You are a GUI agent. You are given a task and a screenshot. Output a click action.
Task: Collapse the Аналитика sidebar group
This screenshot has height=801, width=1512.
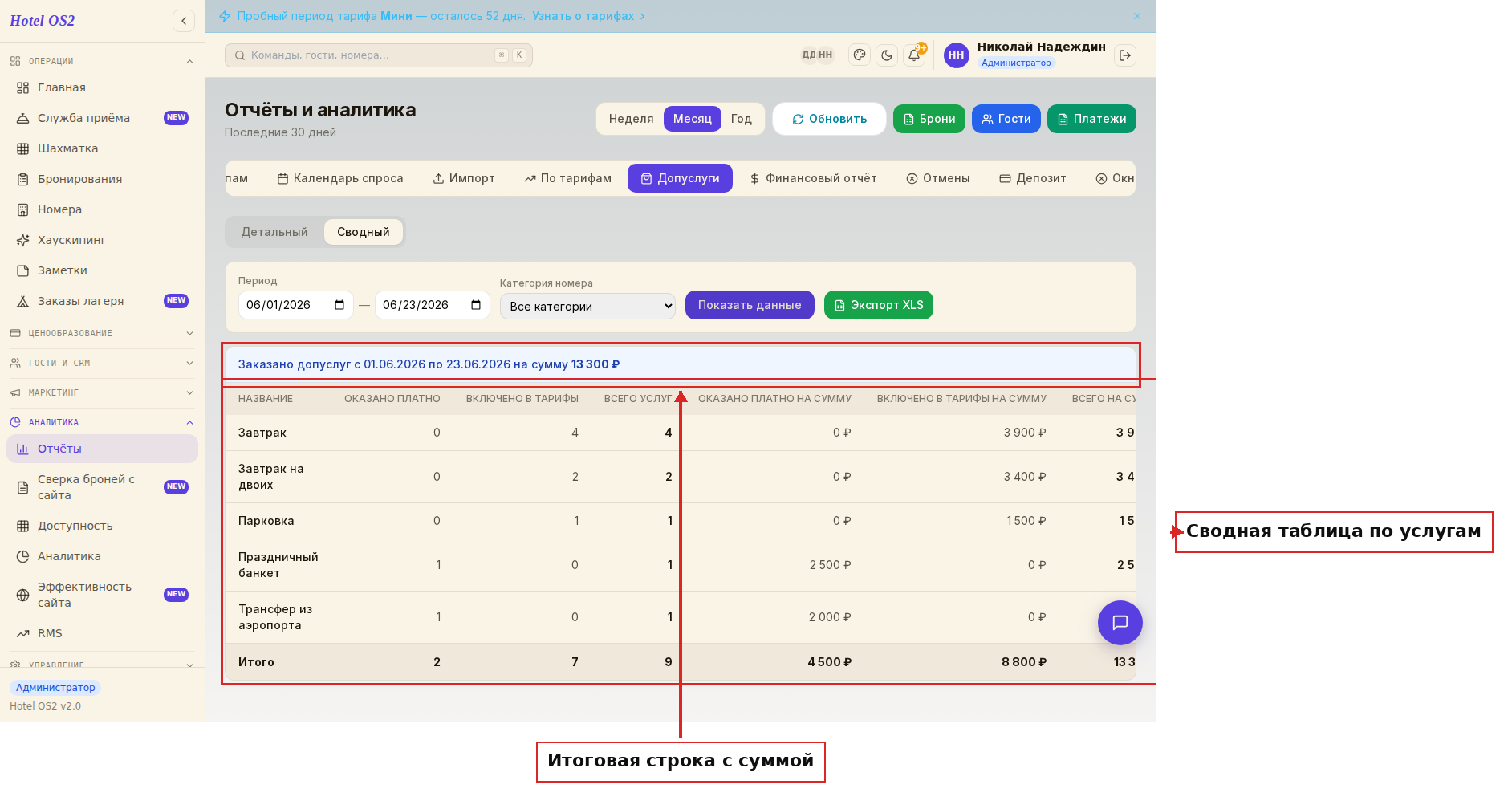(103, 422)
